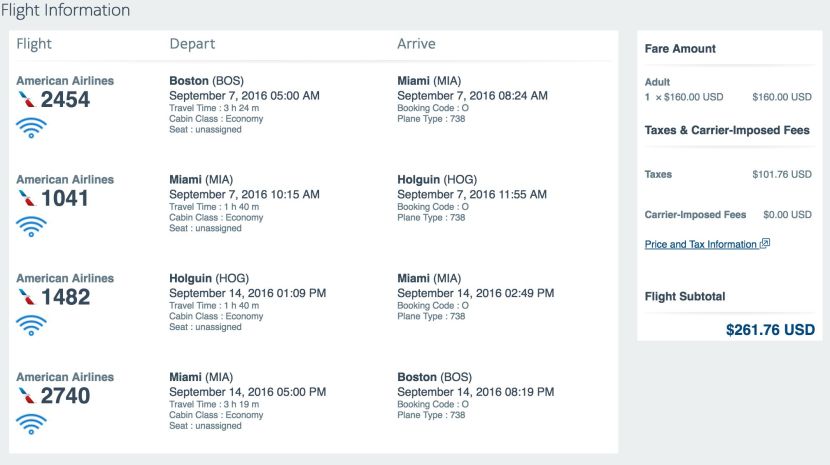The image size is (830, 465).
Task: Click the Flight Information page title
Action: [65, 11]
